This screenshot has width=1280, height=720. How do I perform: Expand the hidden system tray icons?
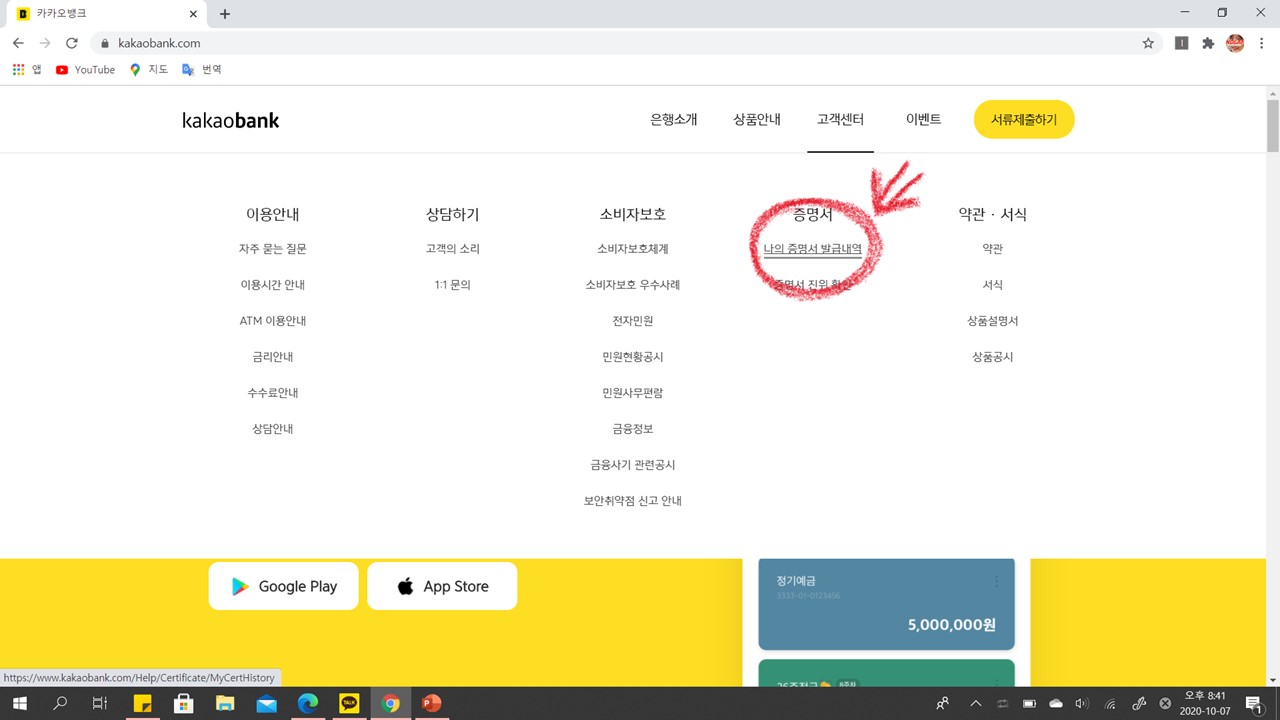point(976,703)
